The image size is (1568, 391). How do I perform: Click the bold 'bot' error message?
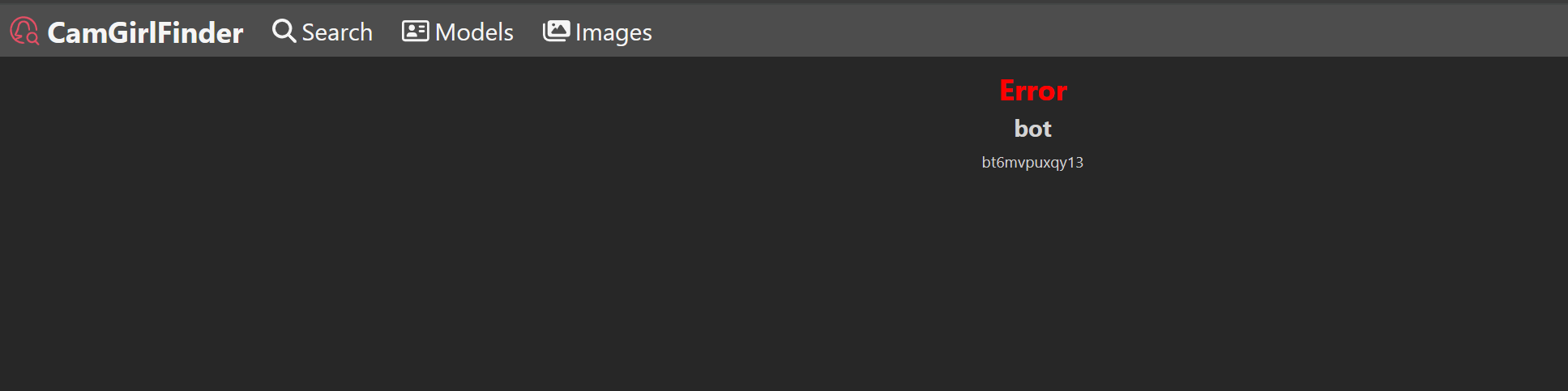coord(1032,129)
